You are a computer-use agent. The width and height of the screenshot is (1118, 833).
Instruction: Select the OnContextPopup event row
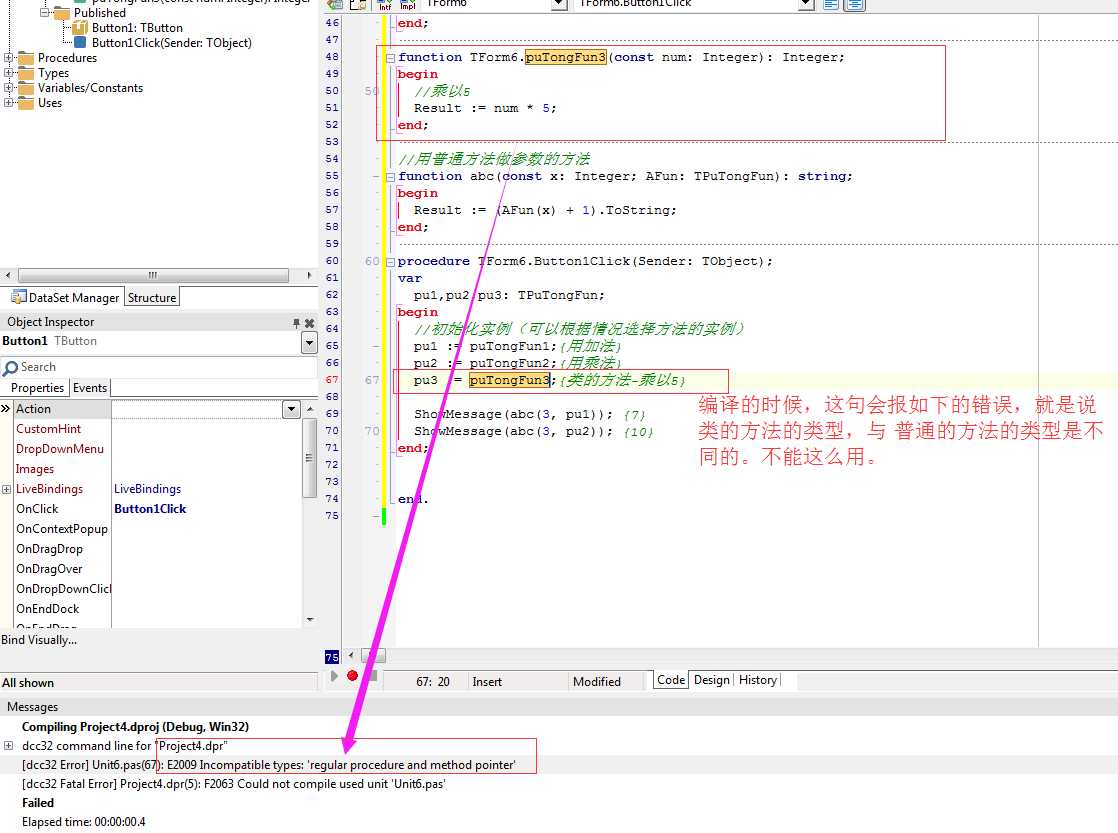[158, 529]
